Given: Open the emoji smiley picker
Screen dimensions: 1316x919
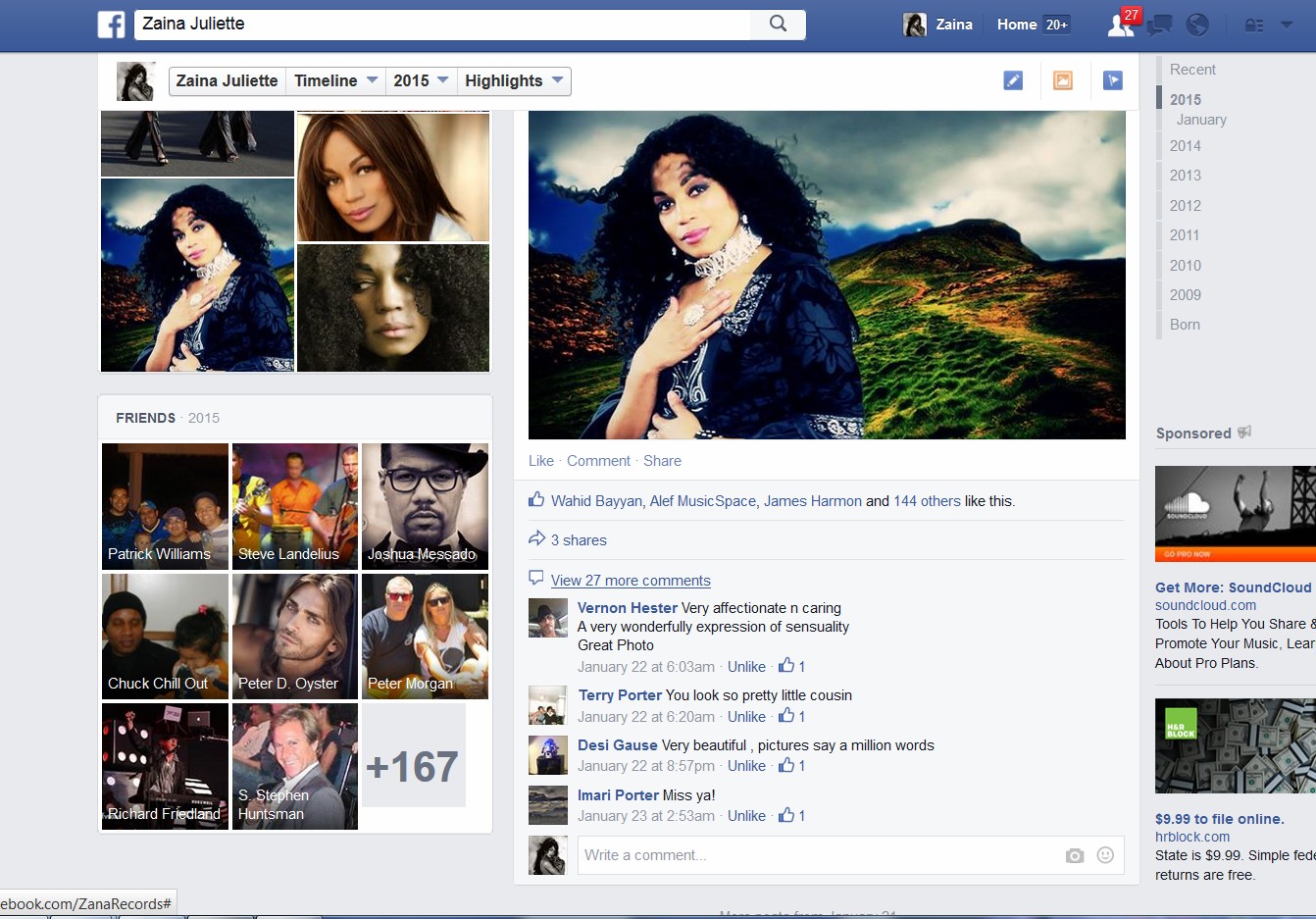Looking at the screenshot, I should 1105,855.
